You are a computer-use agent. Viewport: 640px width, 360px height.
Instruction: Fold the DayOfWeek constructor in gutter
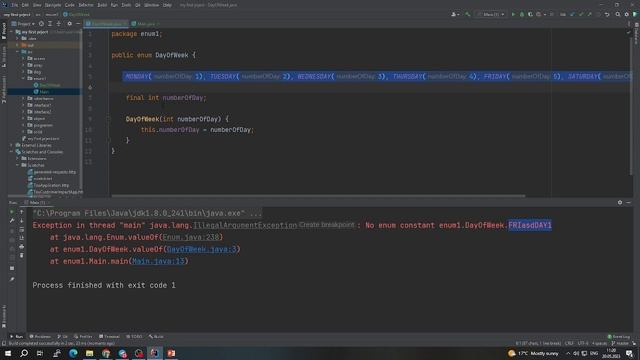pos(108,119)
